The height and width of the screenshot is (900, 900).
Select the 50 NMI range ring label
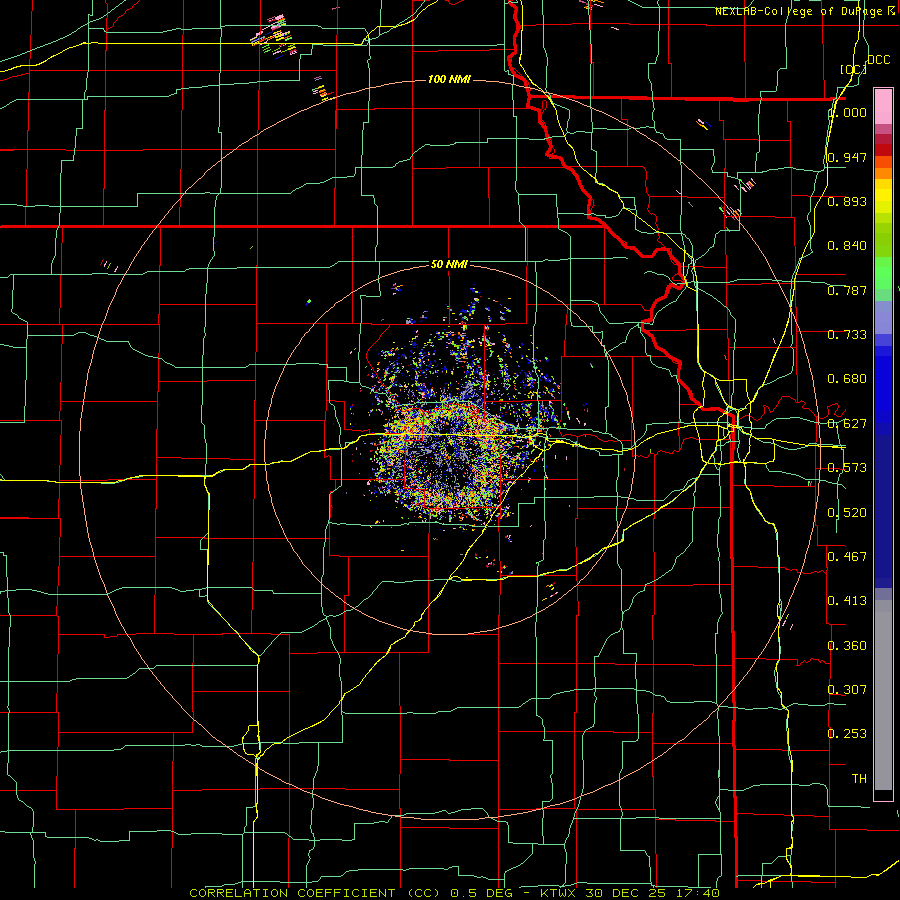pos(449,264)
